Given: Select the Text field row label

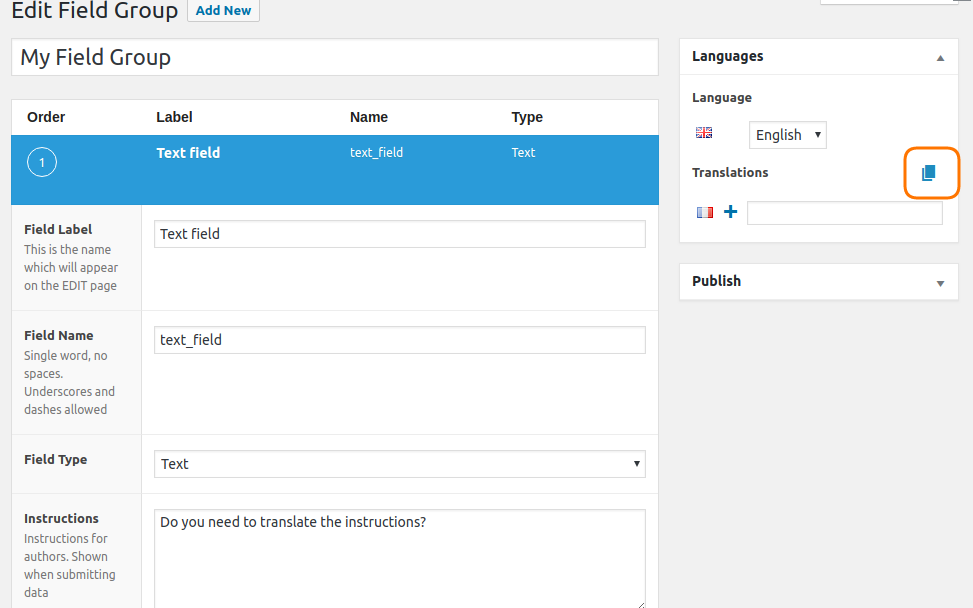Looking at the screenshot, I should 188,153.
